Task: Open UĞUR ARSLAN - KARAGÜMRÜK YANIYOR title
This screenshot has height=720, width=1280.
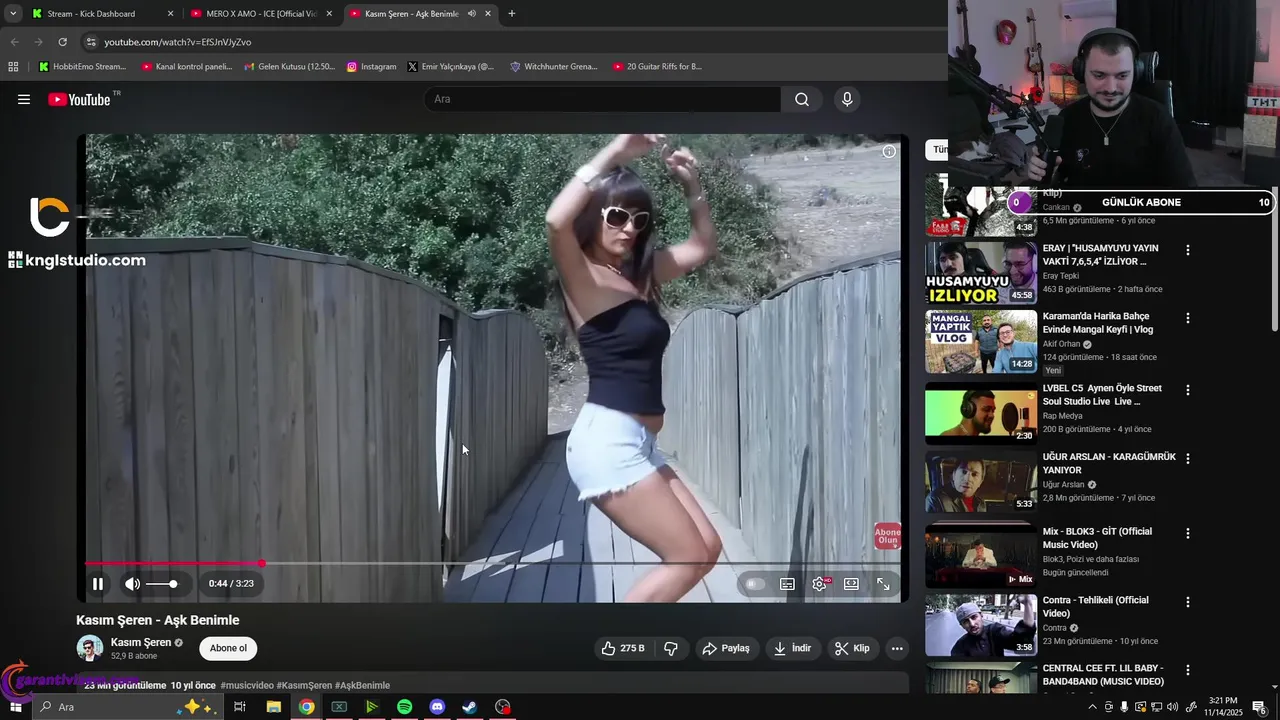Action: pos(1109,463)
